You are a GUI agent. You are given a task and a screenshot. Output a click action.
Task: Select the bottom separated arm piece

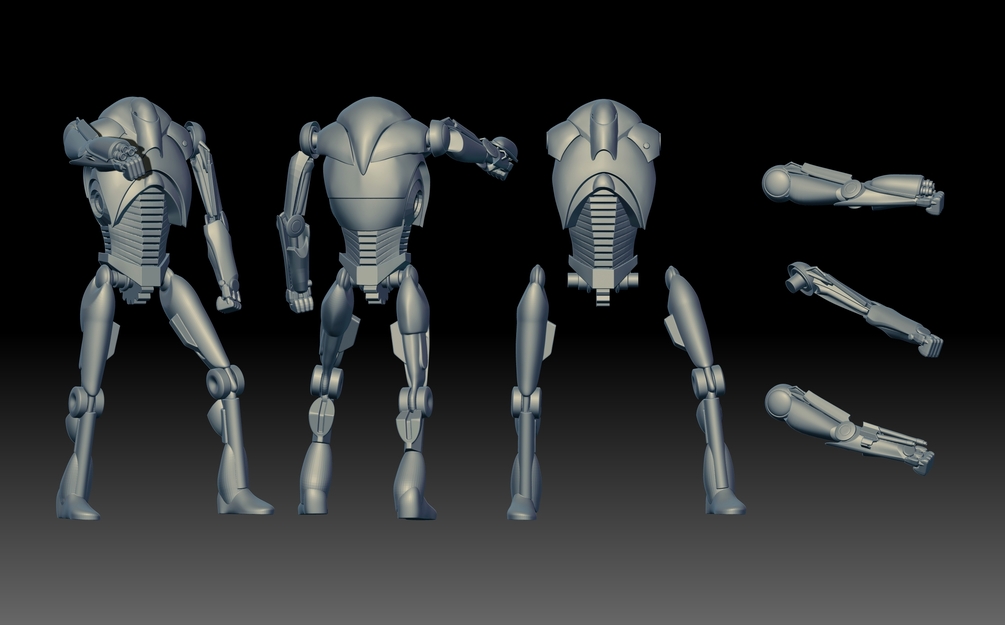[849, 428]
